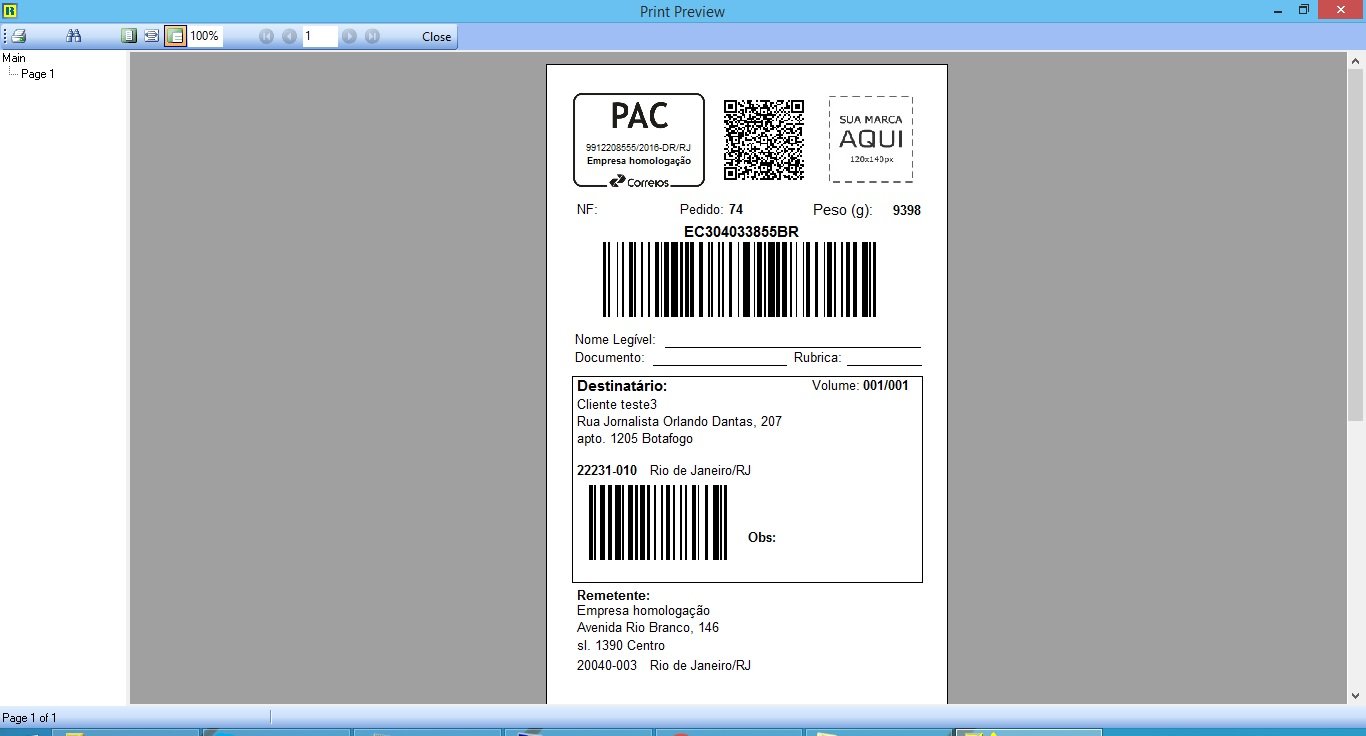Click the QR code on the label

coord(764,139)
